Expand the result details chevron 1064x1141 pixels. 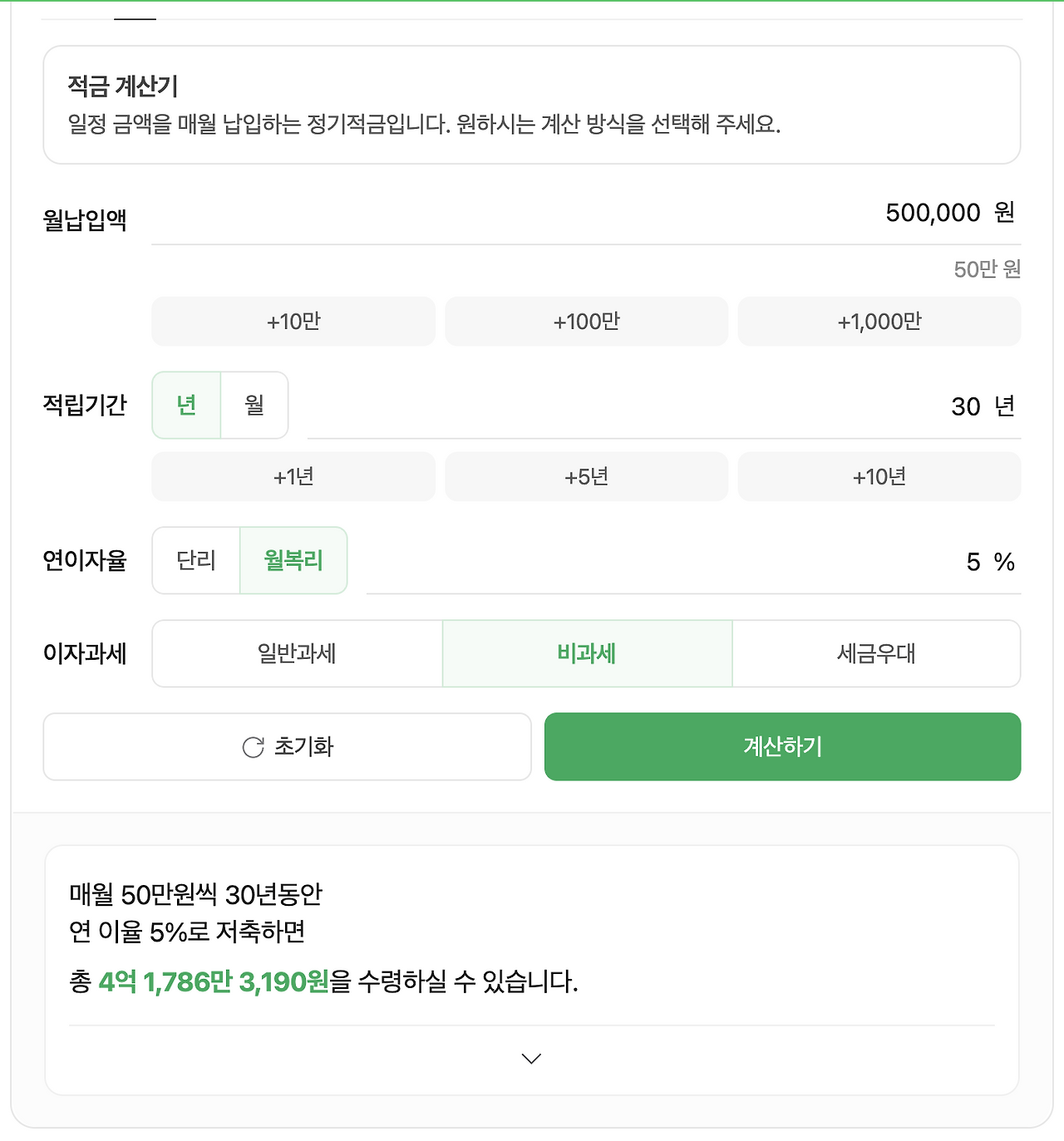(x=530, y=1059)
